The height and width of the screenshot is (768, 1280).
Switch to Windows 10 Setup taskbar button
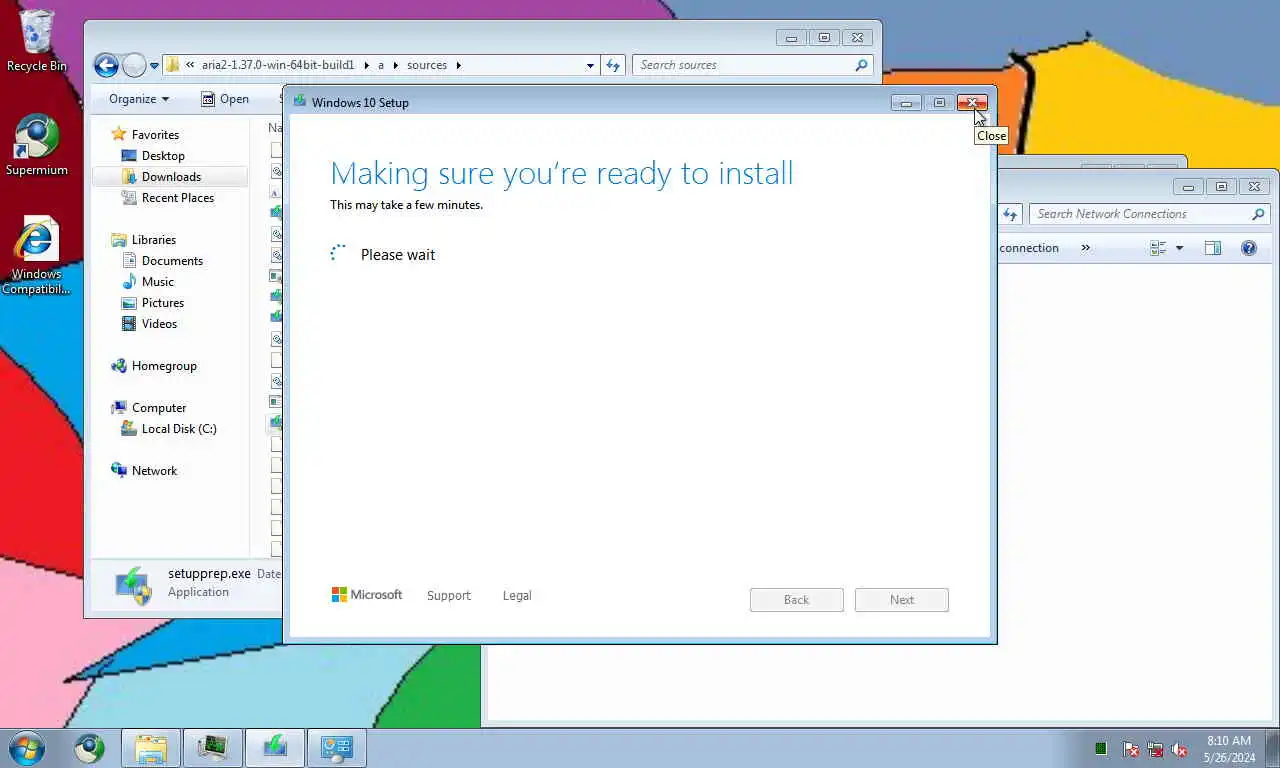click(275, 748)
